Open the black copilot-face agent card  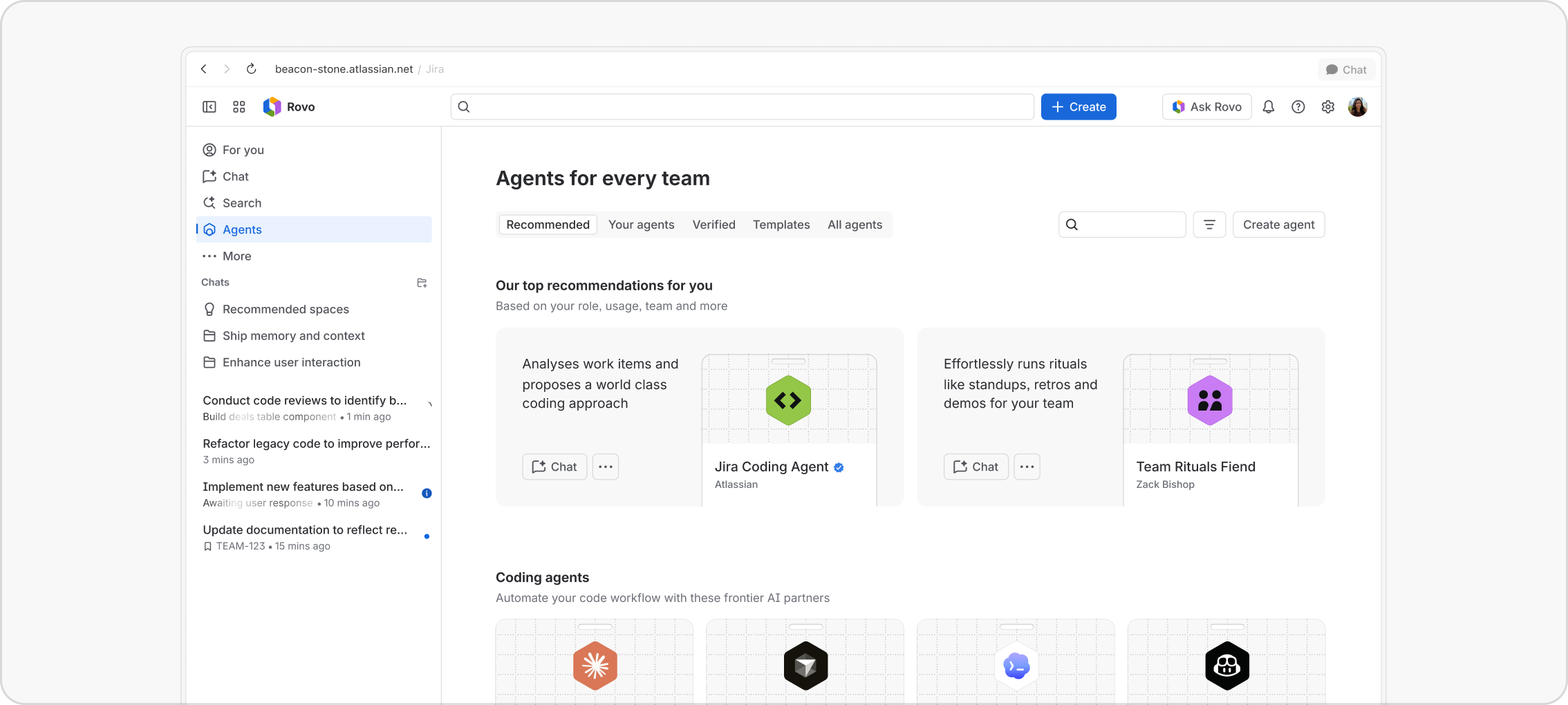pyautogui.click(x=1226, y=662)
